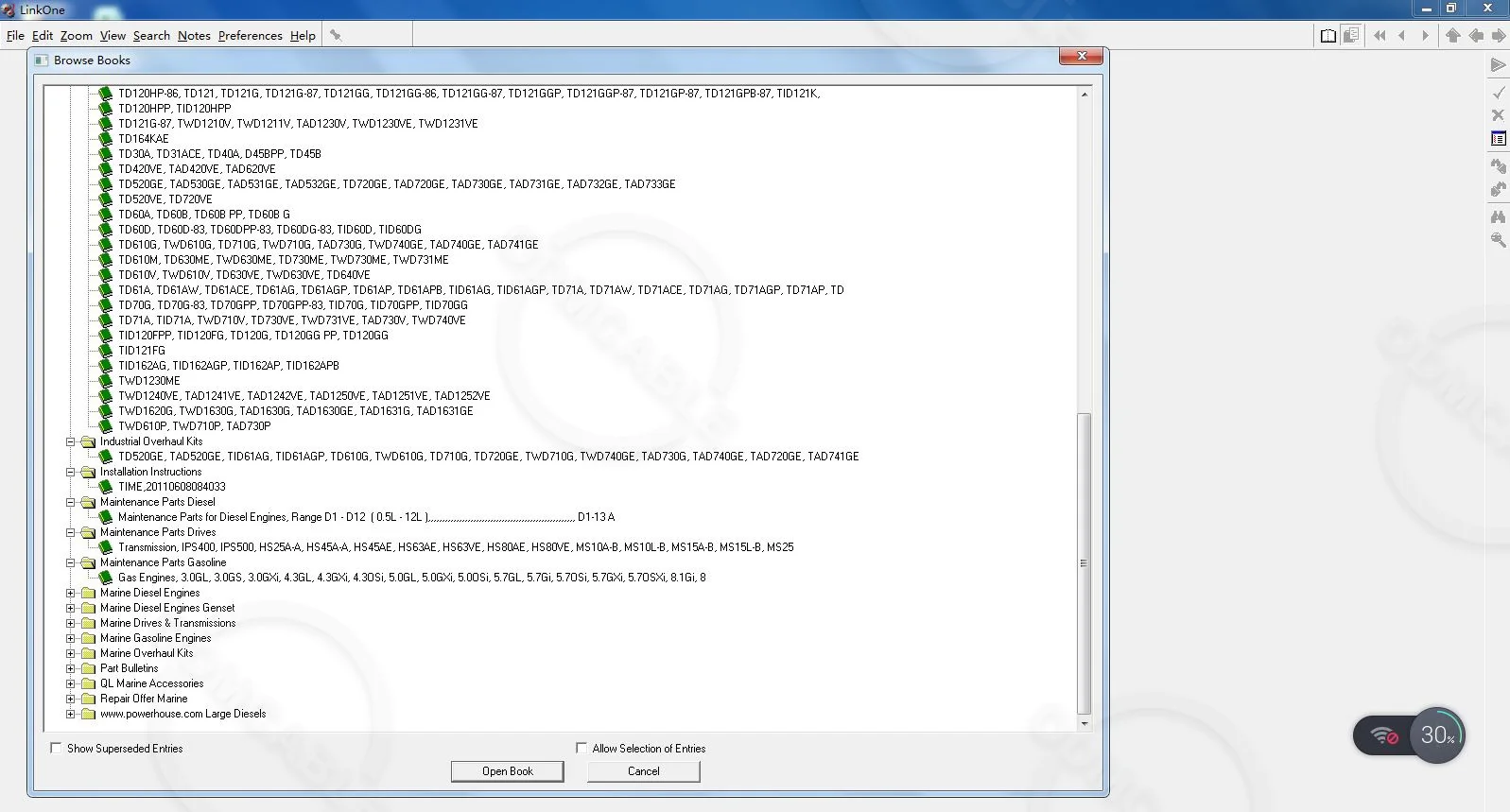Click the X icon in the right sidebar

(x=1499, y=115)
